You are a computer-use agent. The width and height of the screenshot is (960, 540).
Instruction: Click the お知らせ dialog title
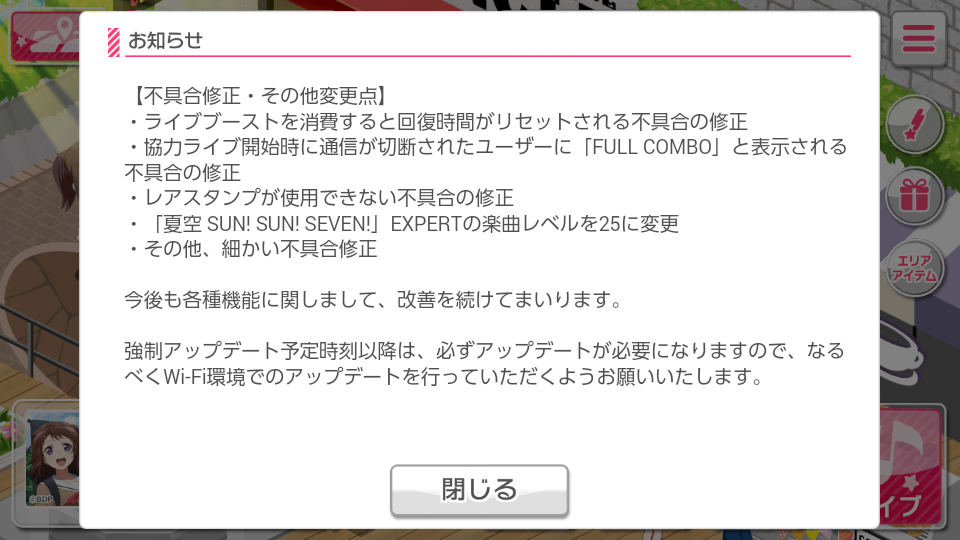[165, 40]
